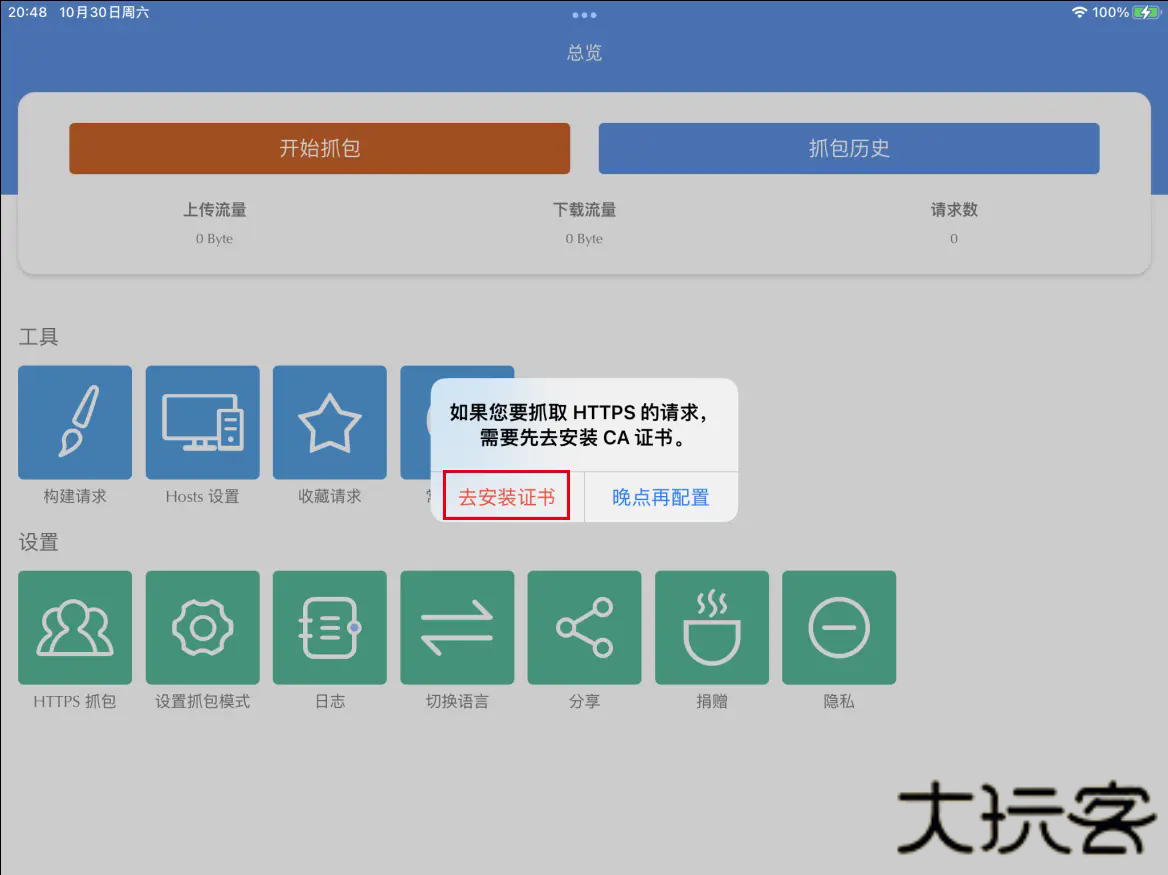Dismiss dialog with 晚点再配置
This screenshot has height=875, width=1168.
point(660,496)
